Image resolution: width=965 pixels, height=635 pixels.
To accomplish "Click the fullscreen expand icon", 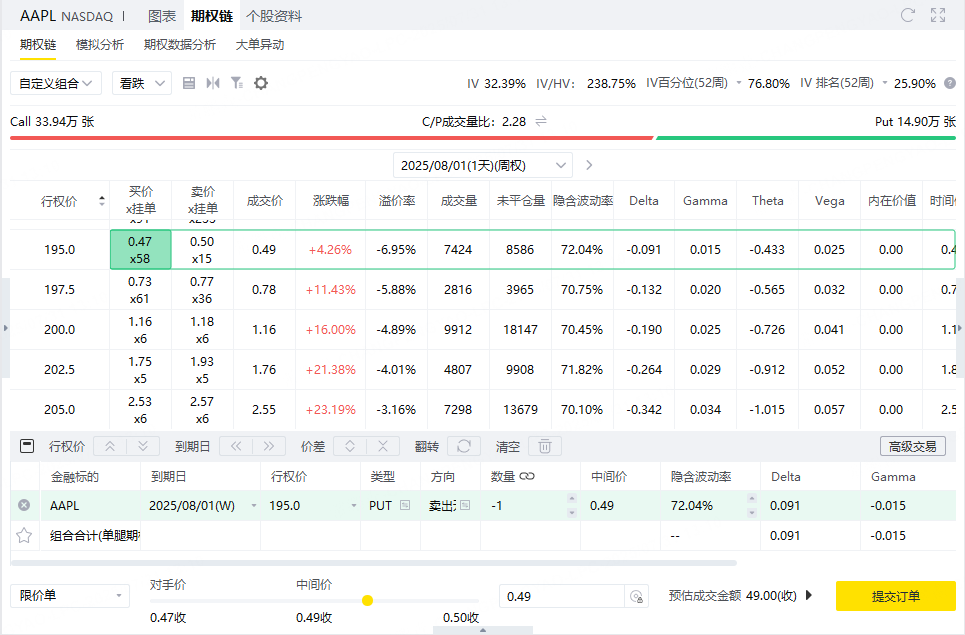I will (x=938, y=15).
